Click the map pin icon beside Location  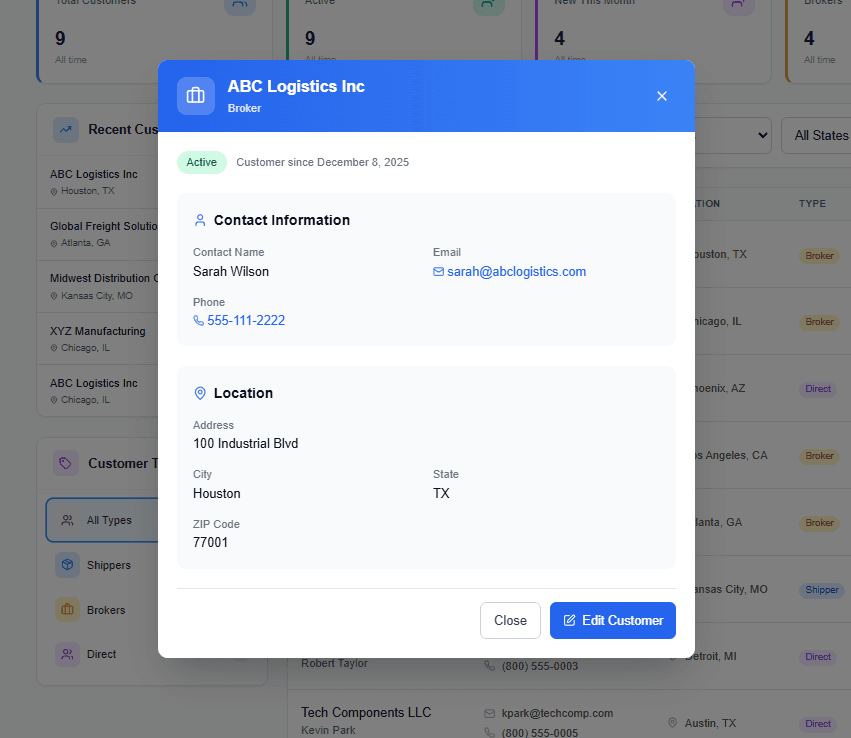pos(200,393)
